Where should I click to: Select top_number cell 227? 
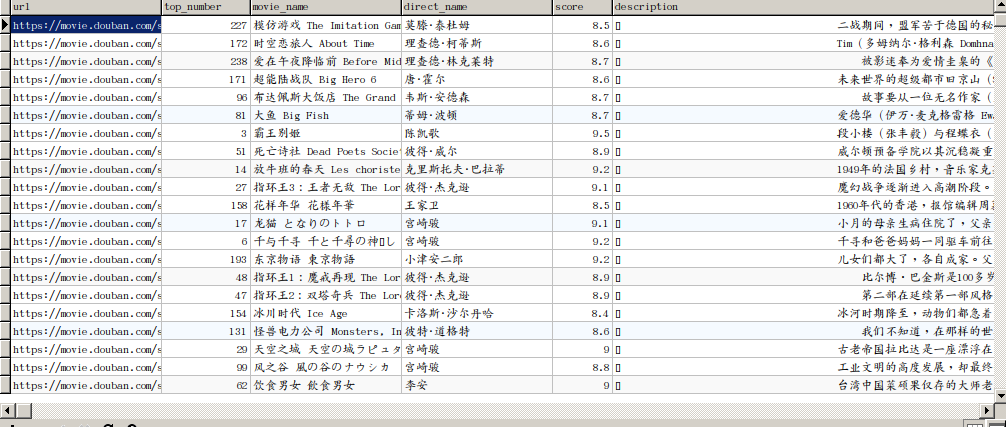(206, 26)
